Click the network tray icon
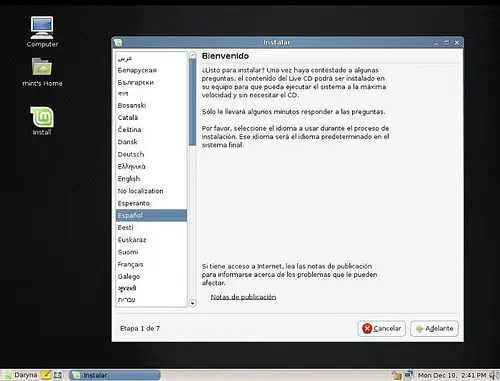Viewport: 500px width, 381px height. click(408, 375)
